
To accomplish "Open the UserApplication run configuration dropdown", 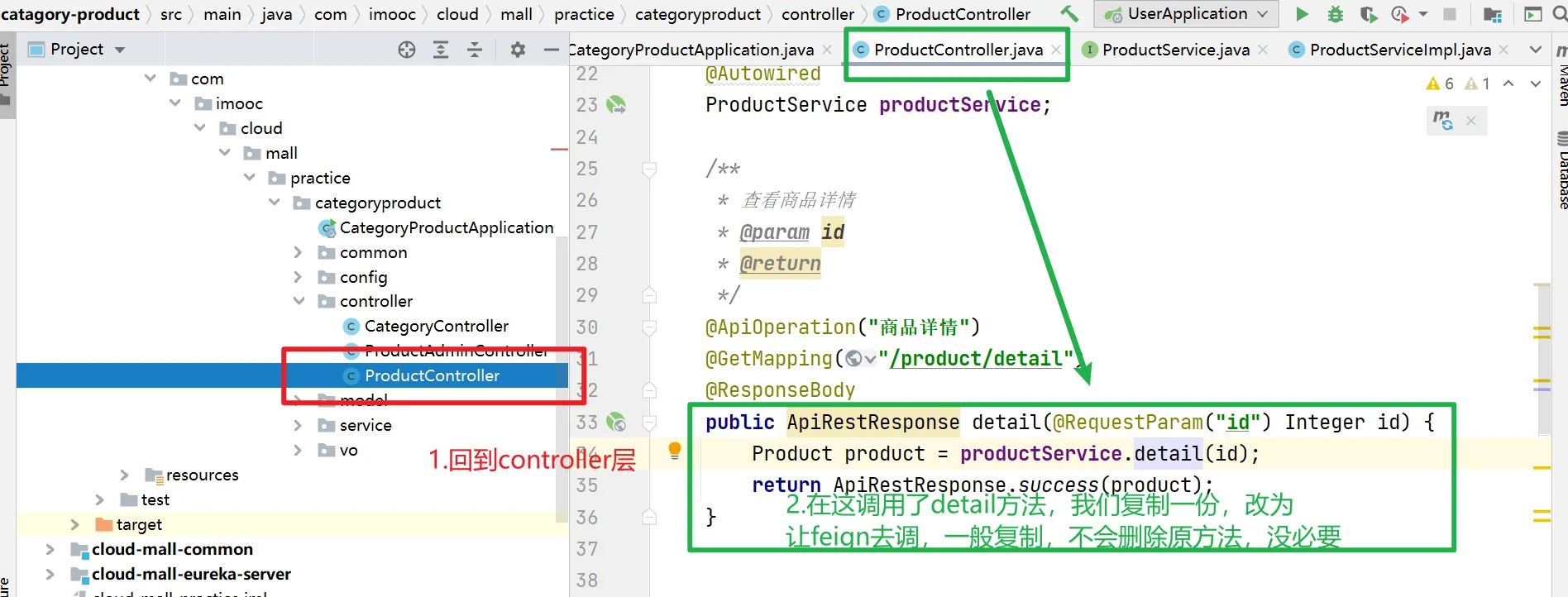I will 1186,14.
